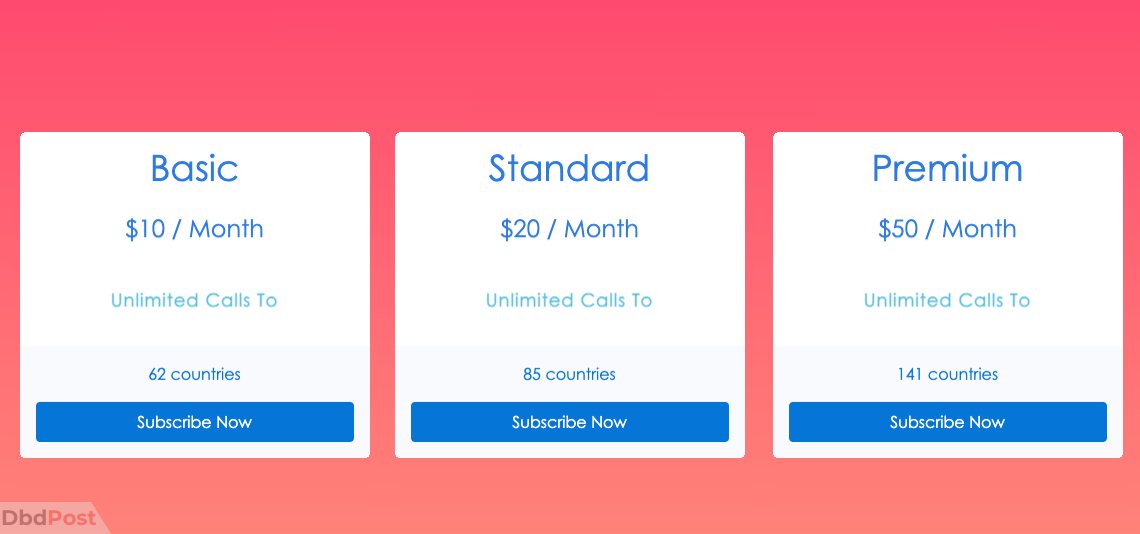Click the Standard pricing card

(569, 295)
